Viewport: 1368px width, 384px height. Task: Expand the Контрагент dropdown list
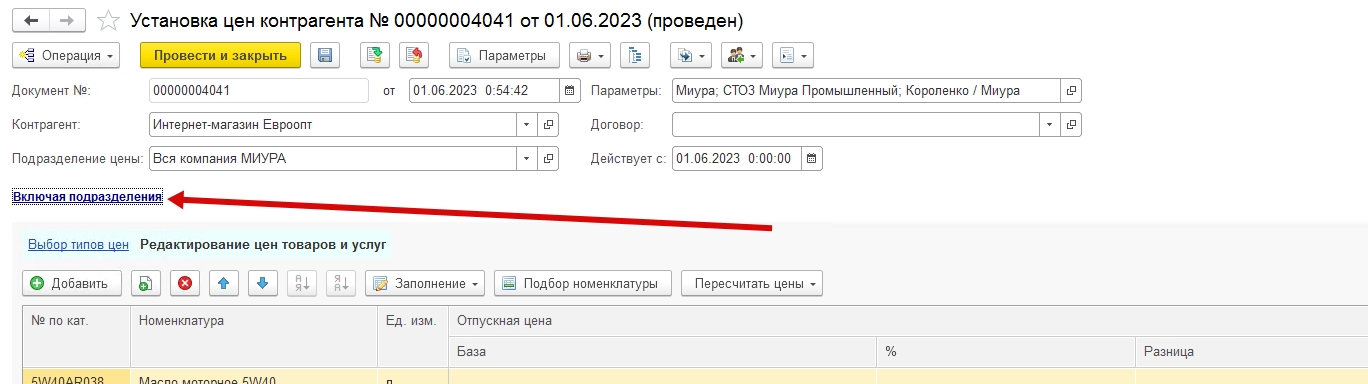(527, 125)
